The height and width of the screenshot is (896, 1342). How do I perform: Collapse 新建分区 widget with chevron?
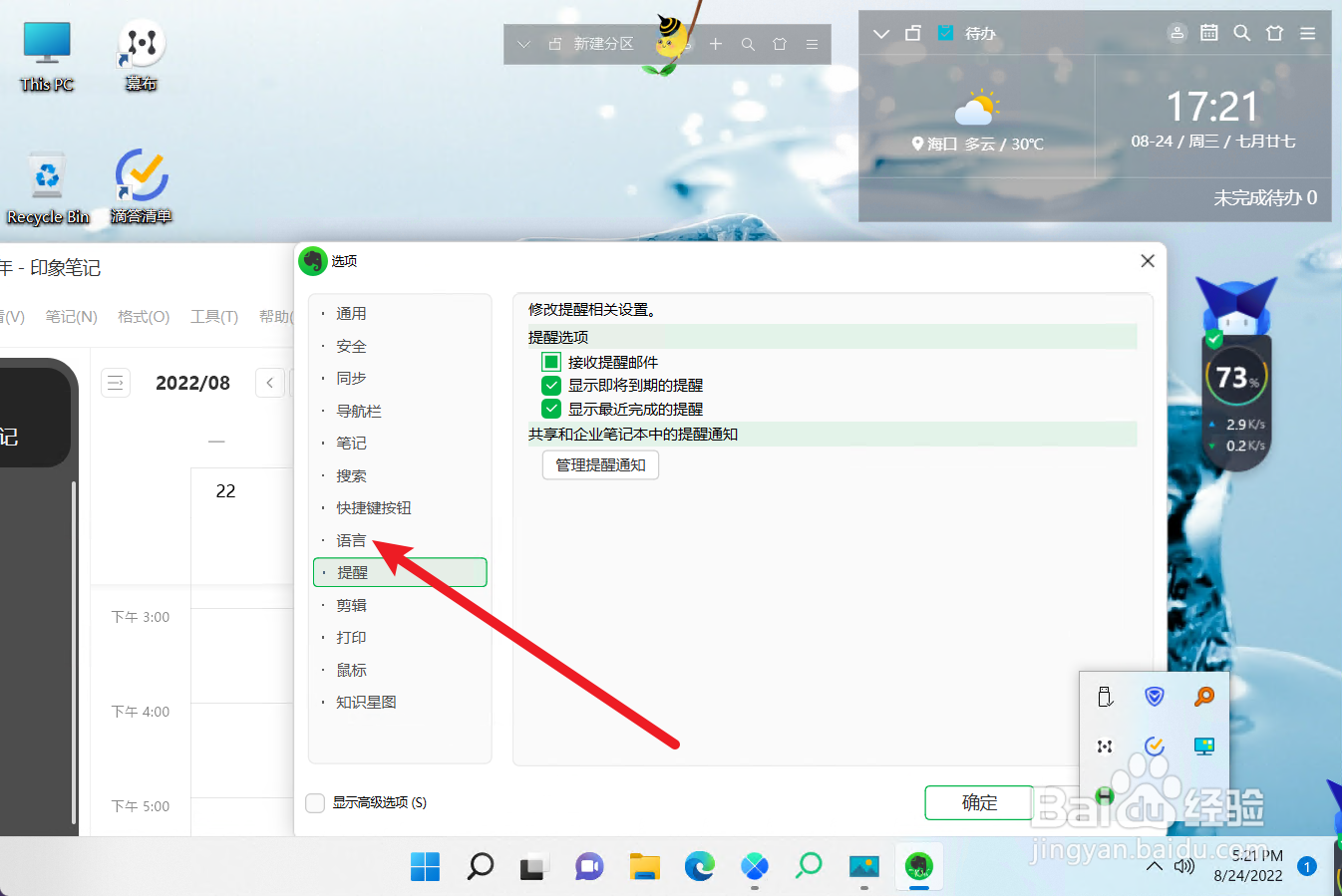(523, 44)
